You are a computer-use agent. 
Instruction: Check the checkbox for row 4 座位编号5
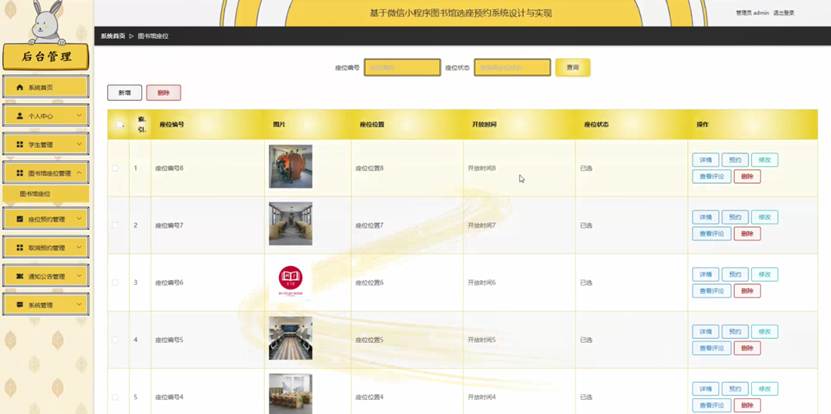coord(116,340)
